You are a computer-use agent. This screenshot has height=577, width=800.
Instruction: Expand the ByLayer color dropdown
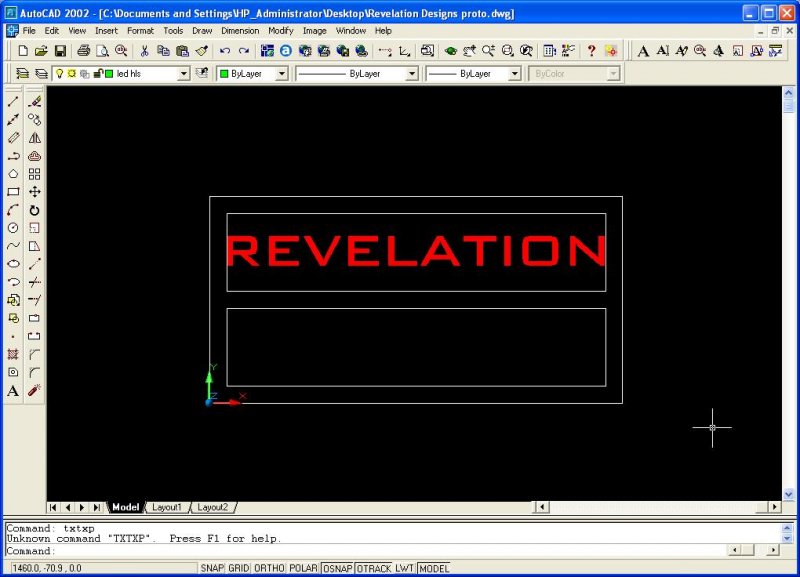coord(281,74)
